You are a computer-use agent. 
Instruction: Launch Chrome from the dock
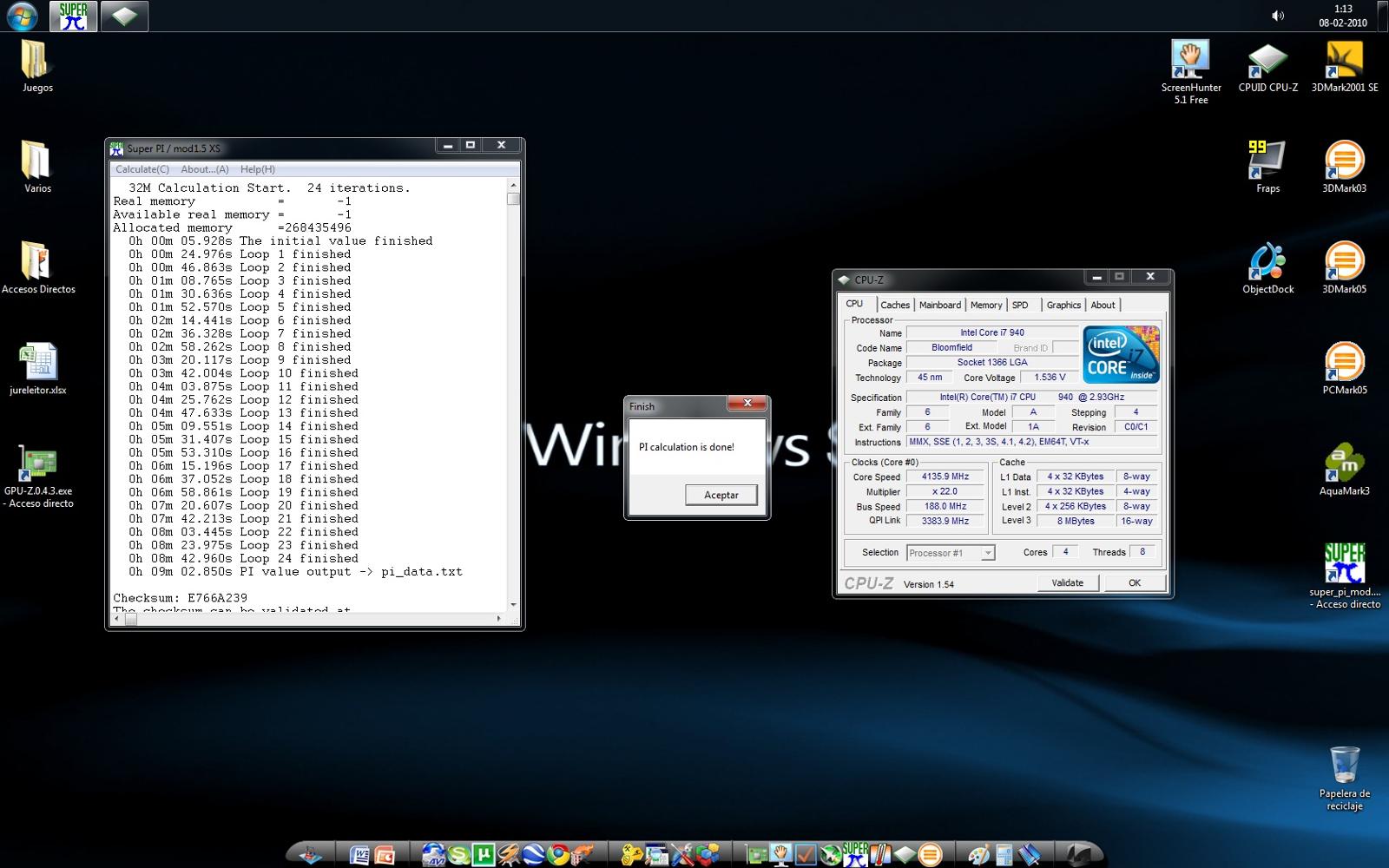(558, 855)
